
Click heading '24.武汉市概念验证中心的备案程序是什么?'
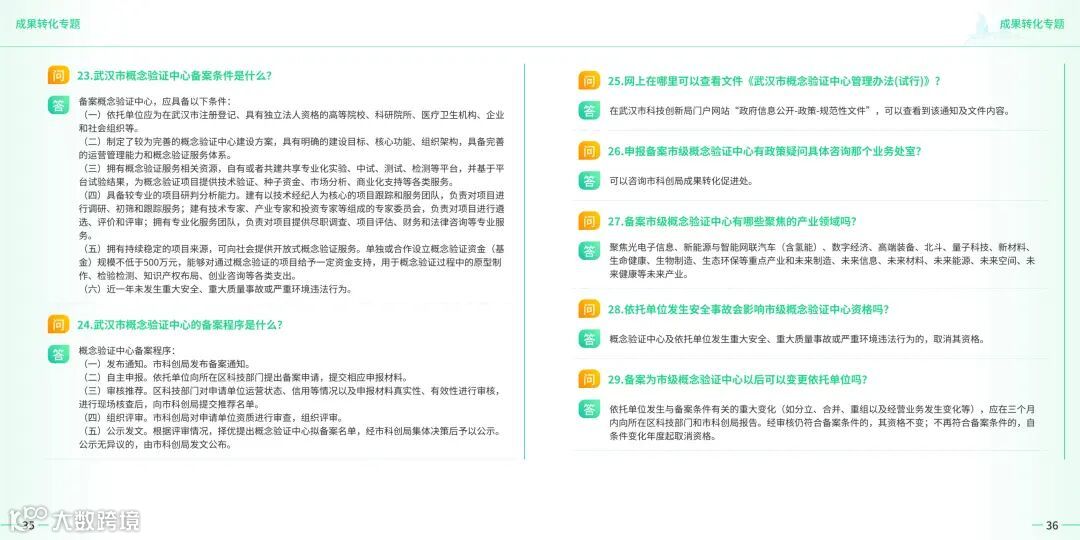180,324
